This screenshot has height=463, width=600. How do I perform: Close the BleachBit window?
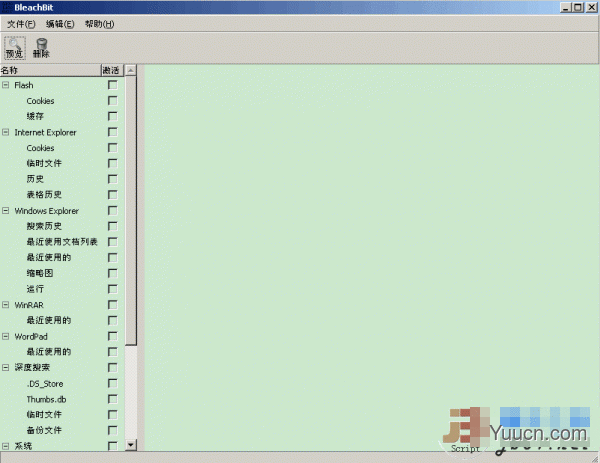(591, 7)
